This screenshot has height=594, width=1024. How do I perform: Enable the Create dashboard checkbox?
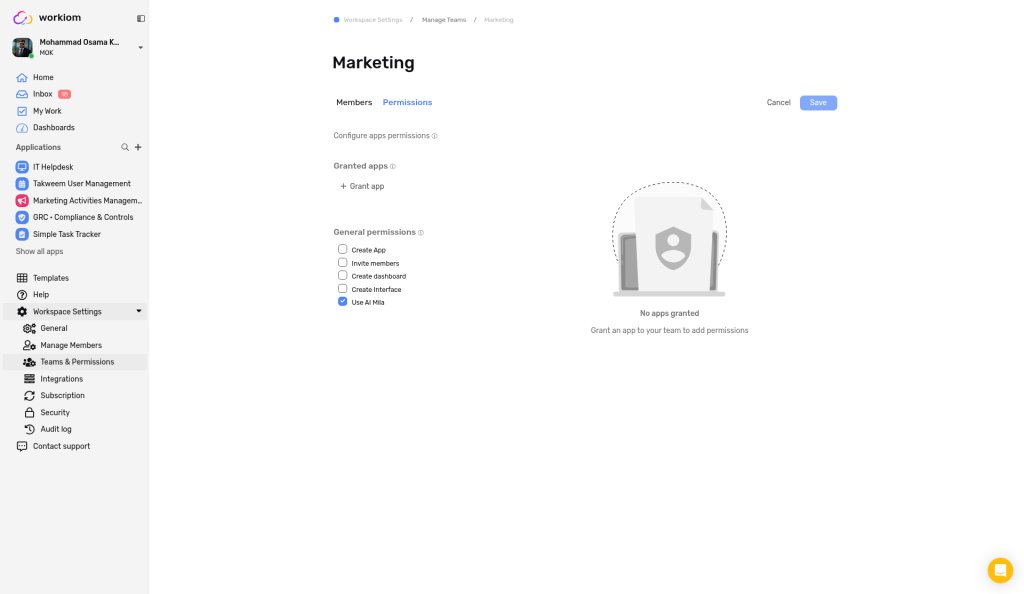click(x=342, y=275)
